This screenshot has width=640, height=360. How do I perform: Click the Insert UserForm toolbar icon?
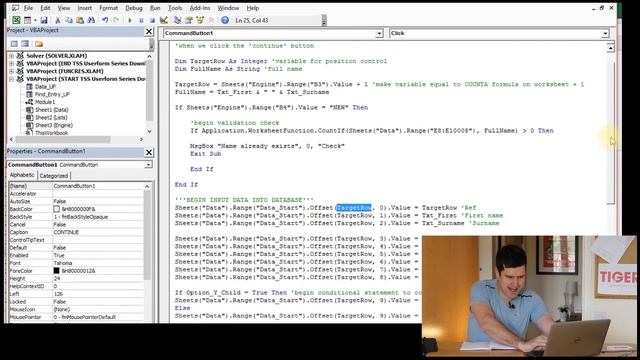pyautogui.click(x=27, y=20)
